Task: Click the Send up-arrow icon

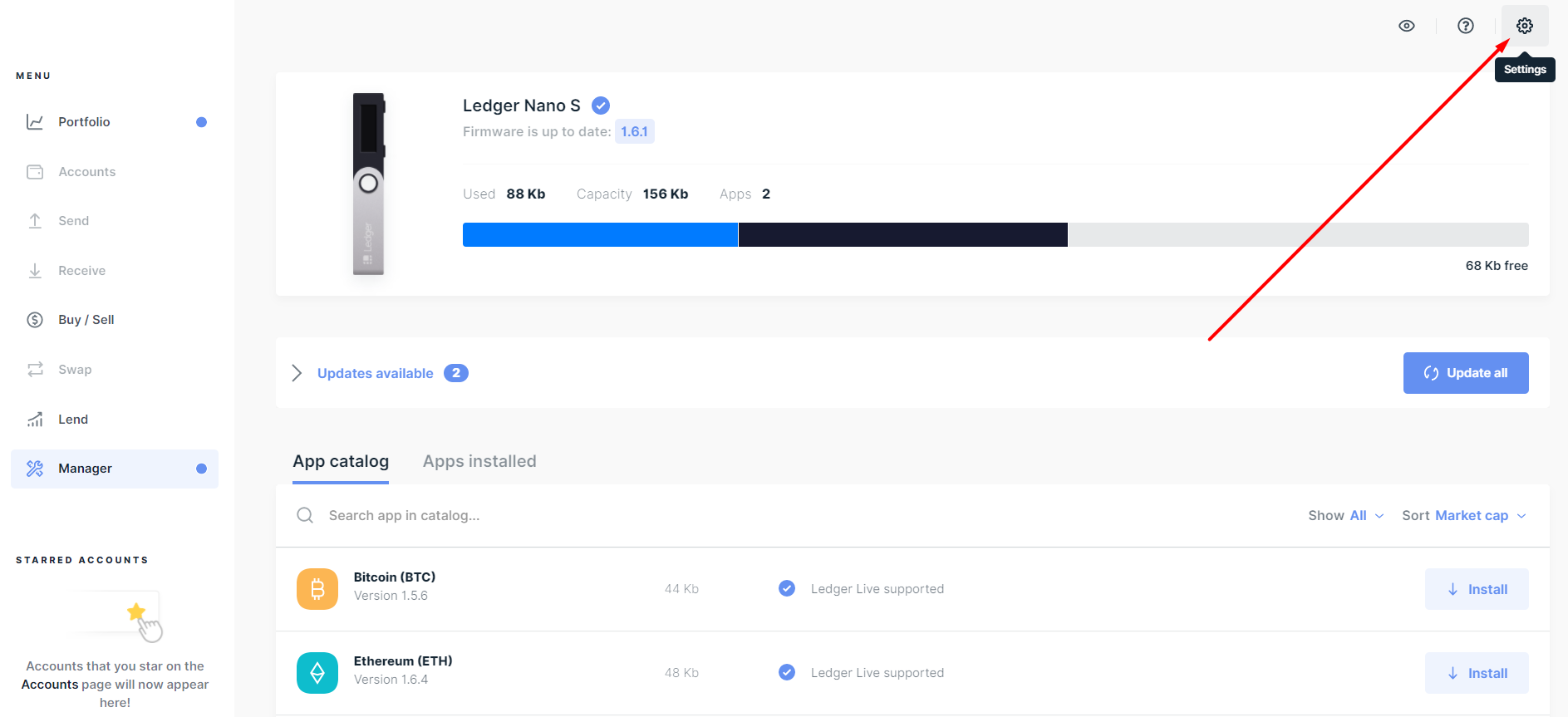Action: tap(35, 221)
